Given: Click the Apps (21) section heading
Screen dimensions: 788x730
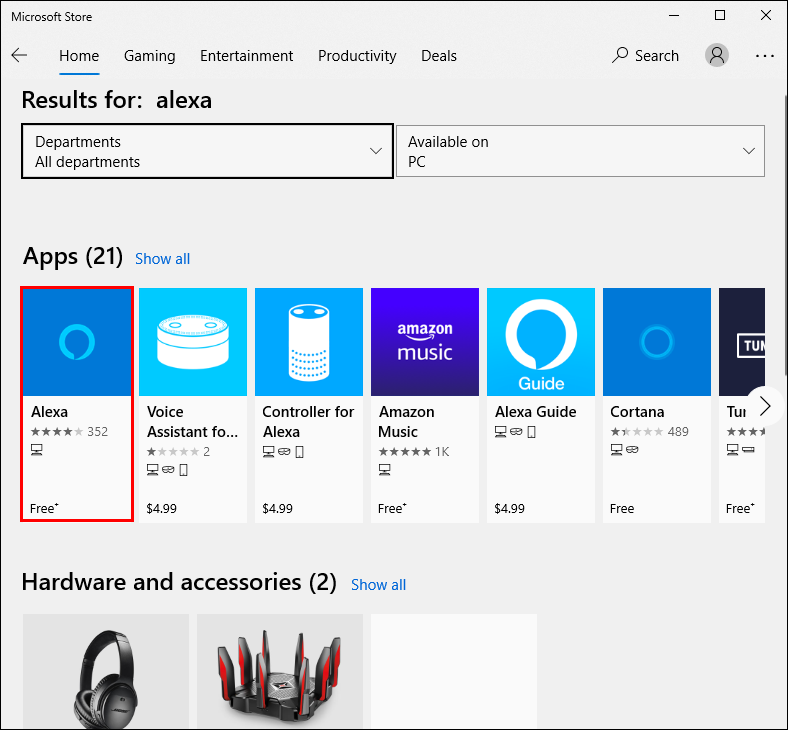Looking at the screenshot, I should pyautogui.click(x=73, y=257).
